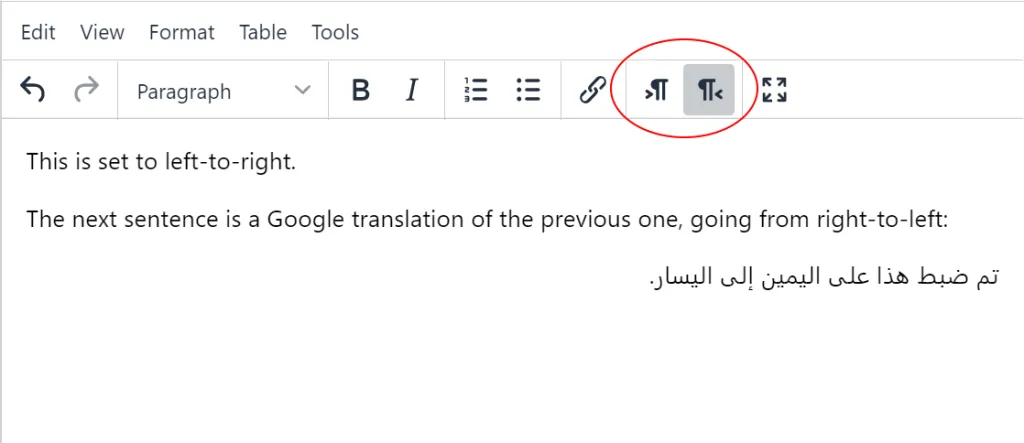
Task: Open the insert link tool
Action: pyautogui.click(x=593, y=91)
